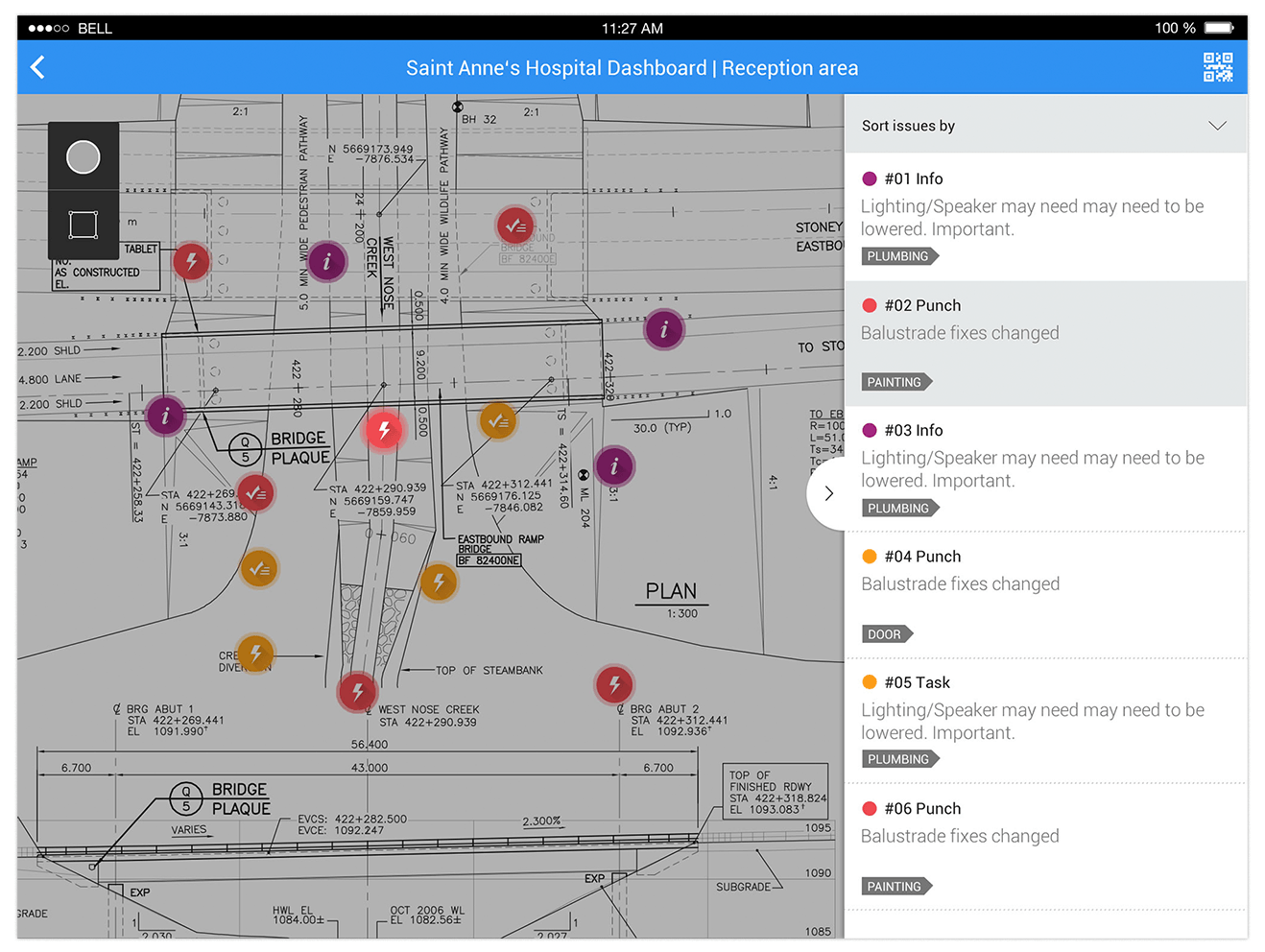Tap purple info pin near TO STO label

click(x=664, y=329)
